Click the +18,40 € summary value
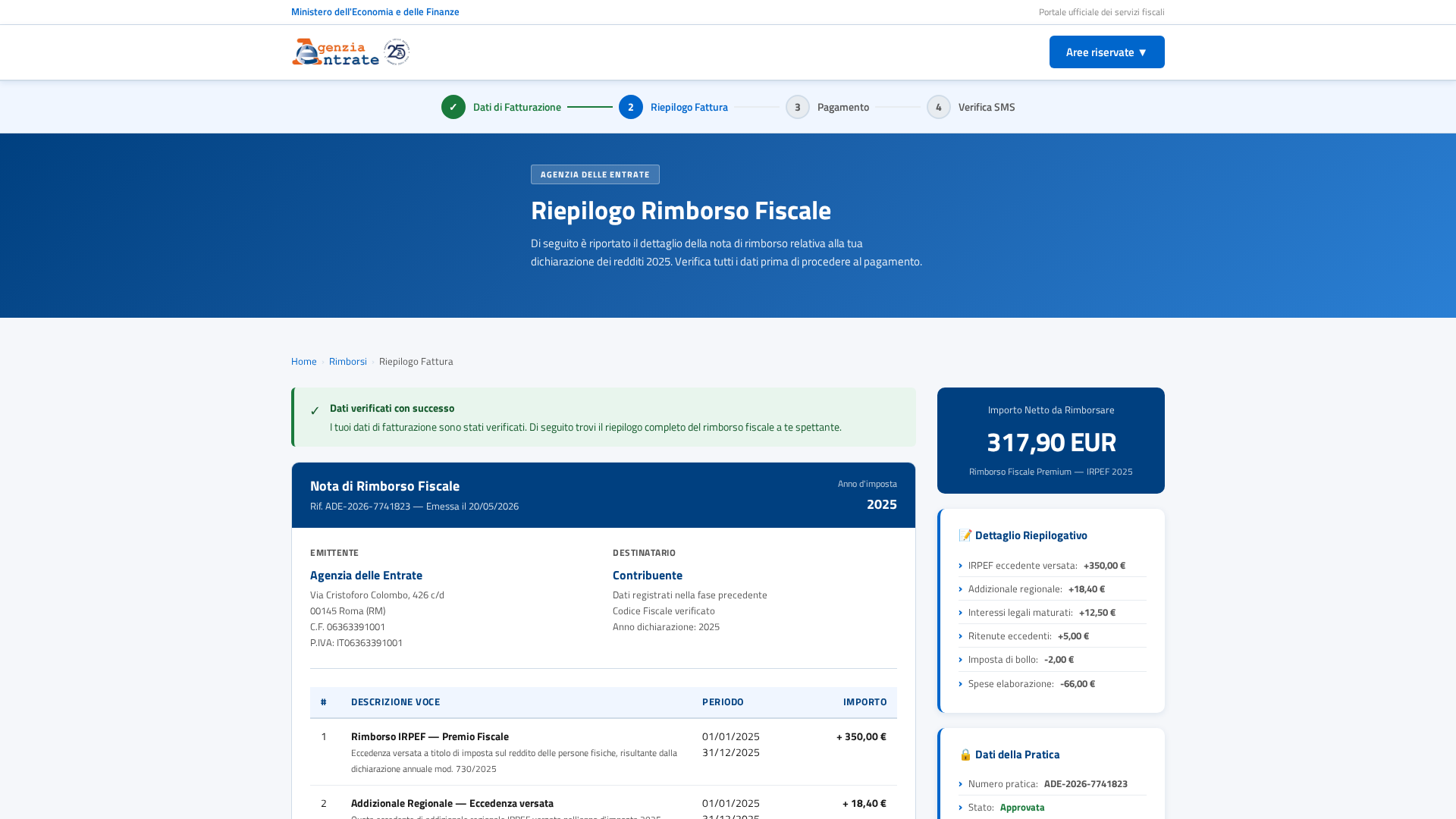Viewport: 1456px width, 819px height. point(1087,589)
